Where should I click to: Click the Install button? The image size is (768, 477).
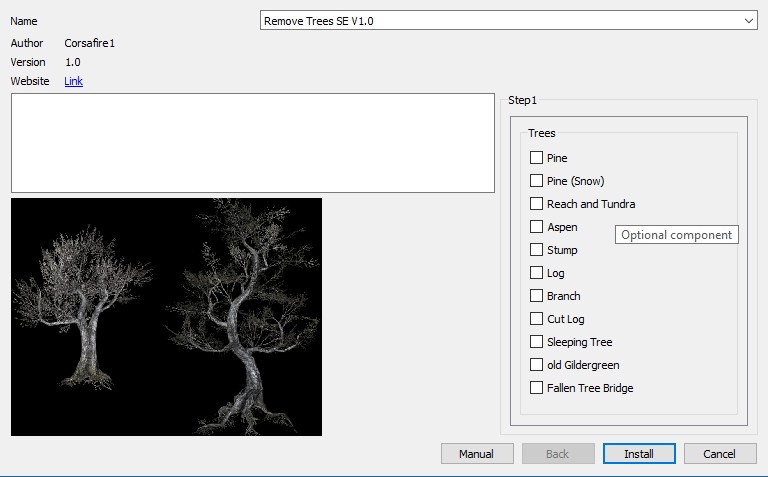click(639, 454)
